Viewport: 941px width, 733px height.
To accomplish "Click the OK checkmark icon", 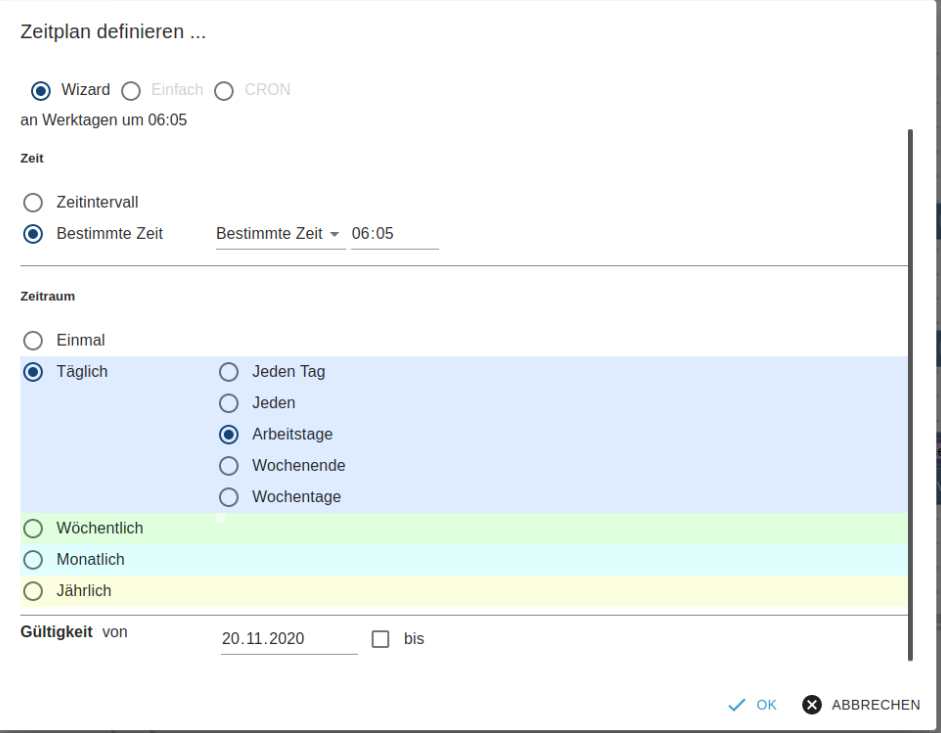I will [x=736, y=705].
